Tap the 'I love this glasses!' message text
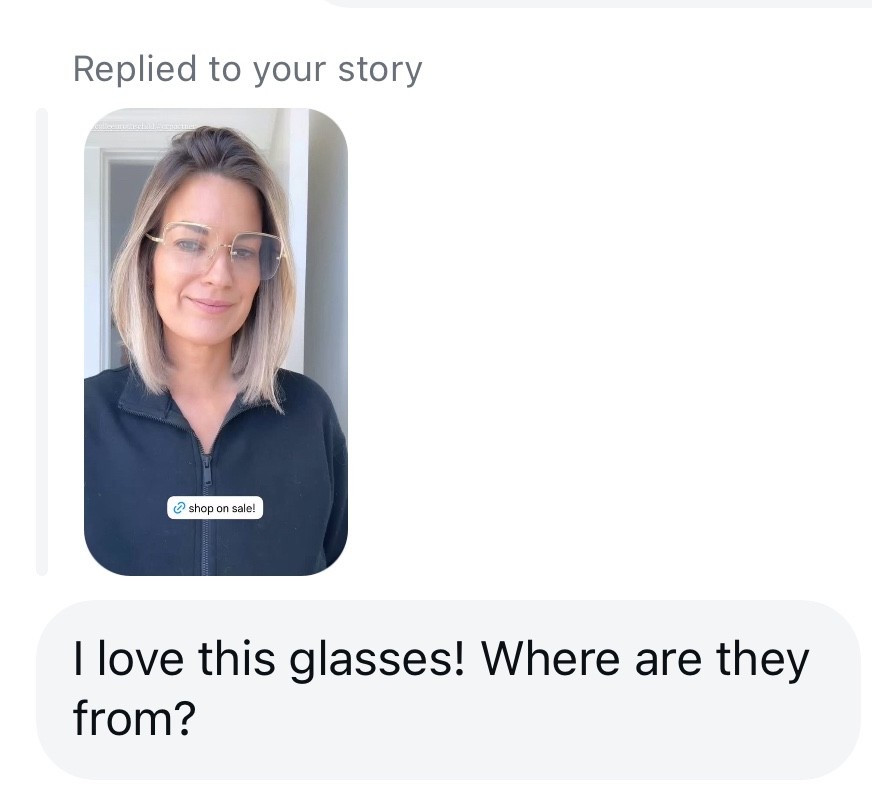Screen dimensions: 872x792 (440, 658)
